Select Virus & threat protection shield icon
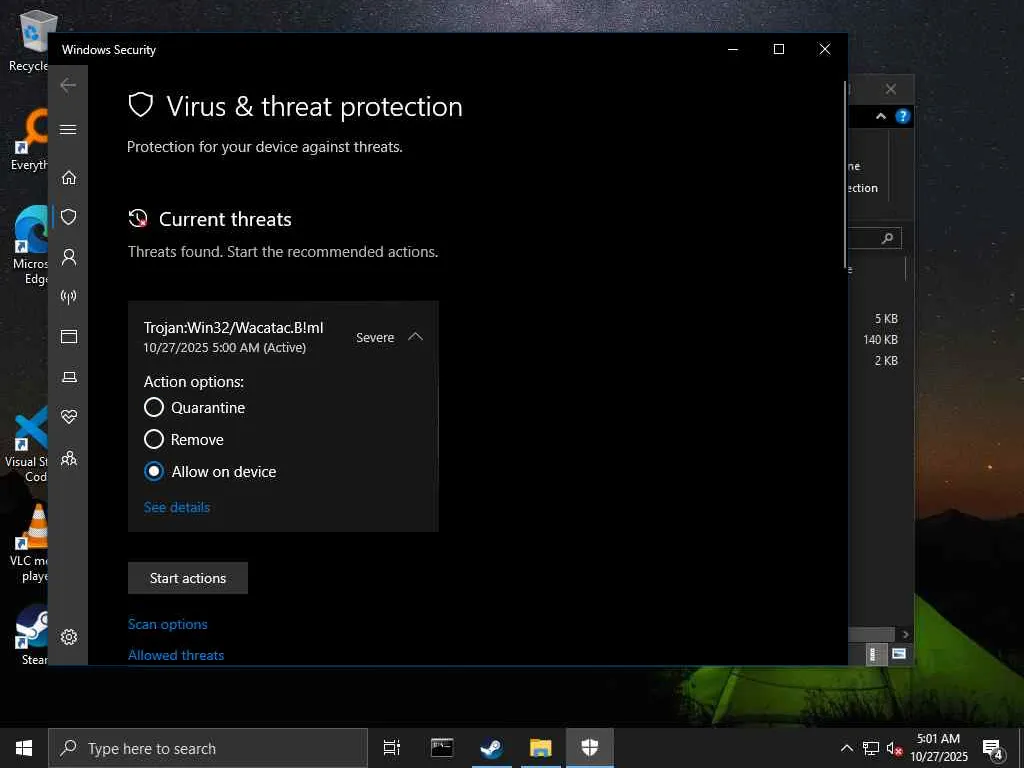Image resolution: width=1024 pixels, height=768 pixels. click(x=69, y=217)
